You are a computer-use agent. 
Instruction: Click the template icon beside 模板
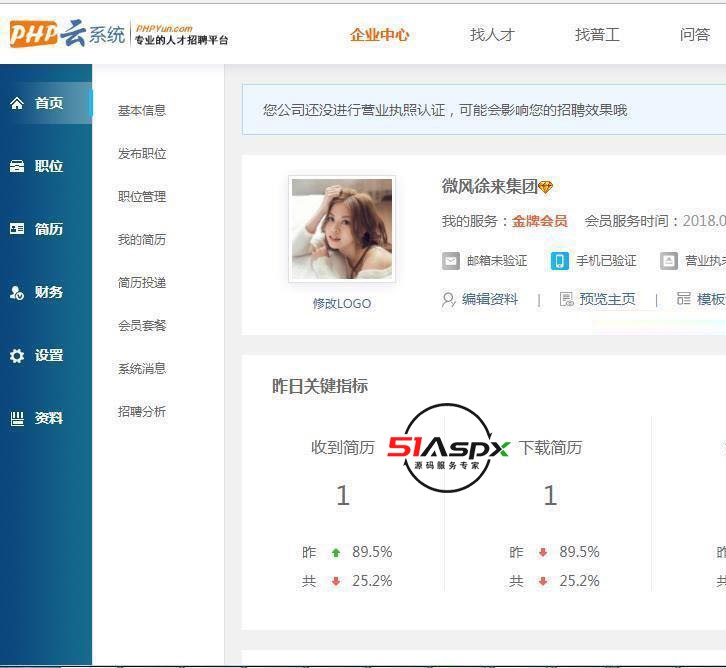(683, 299)
